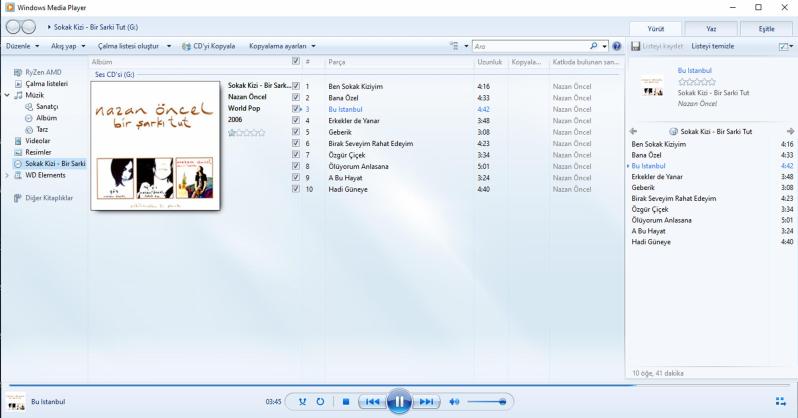Click the Sanatçı icon in tree

point(29,106)
